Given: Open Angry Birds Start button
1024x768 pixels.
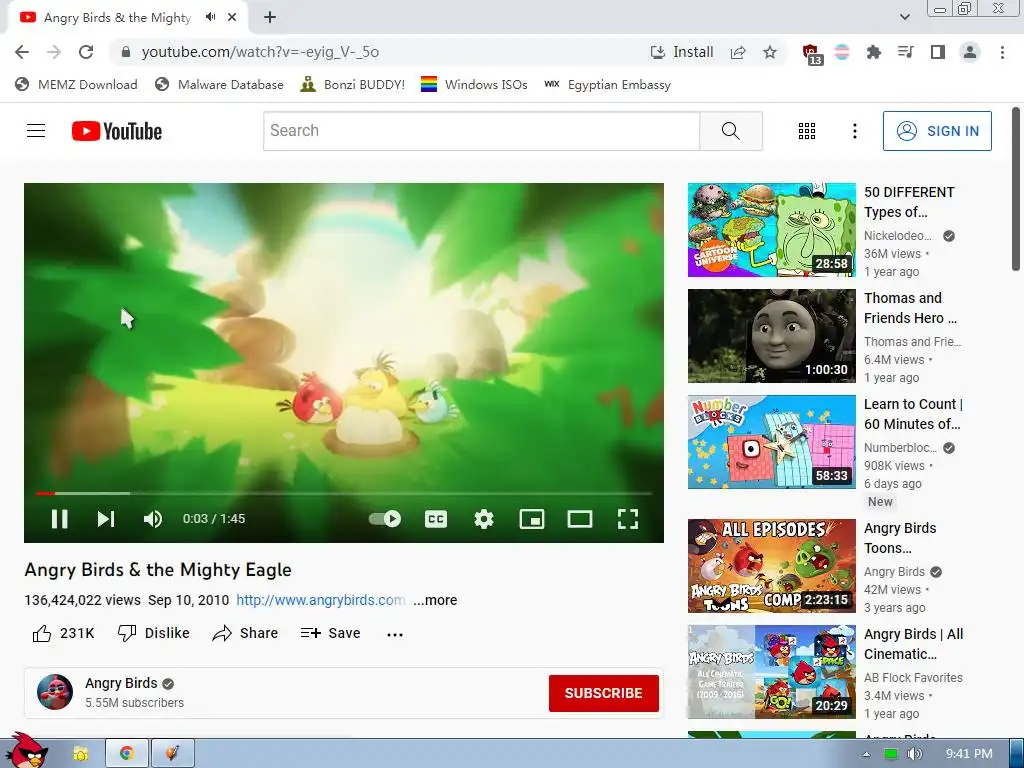Looking at the screenshot, I should coord(26,751).
